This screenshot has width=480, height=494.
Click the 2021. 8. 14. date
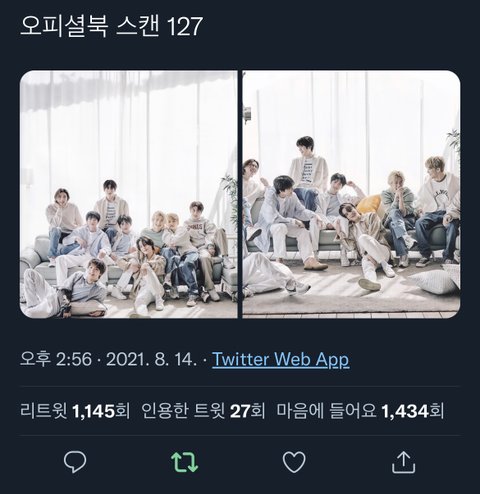(151, 359)
